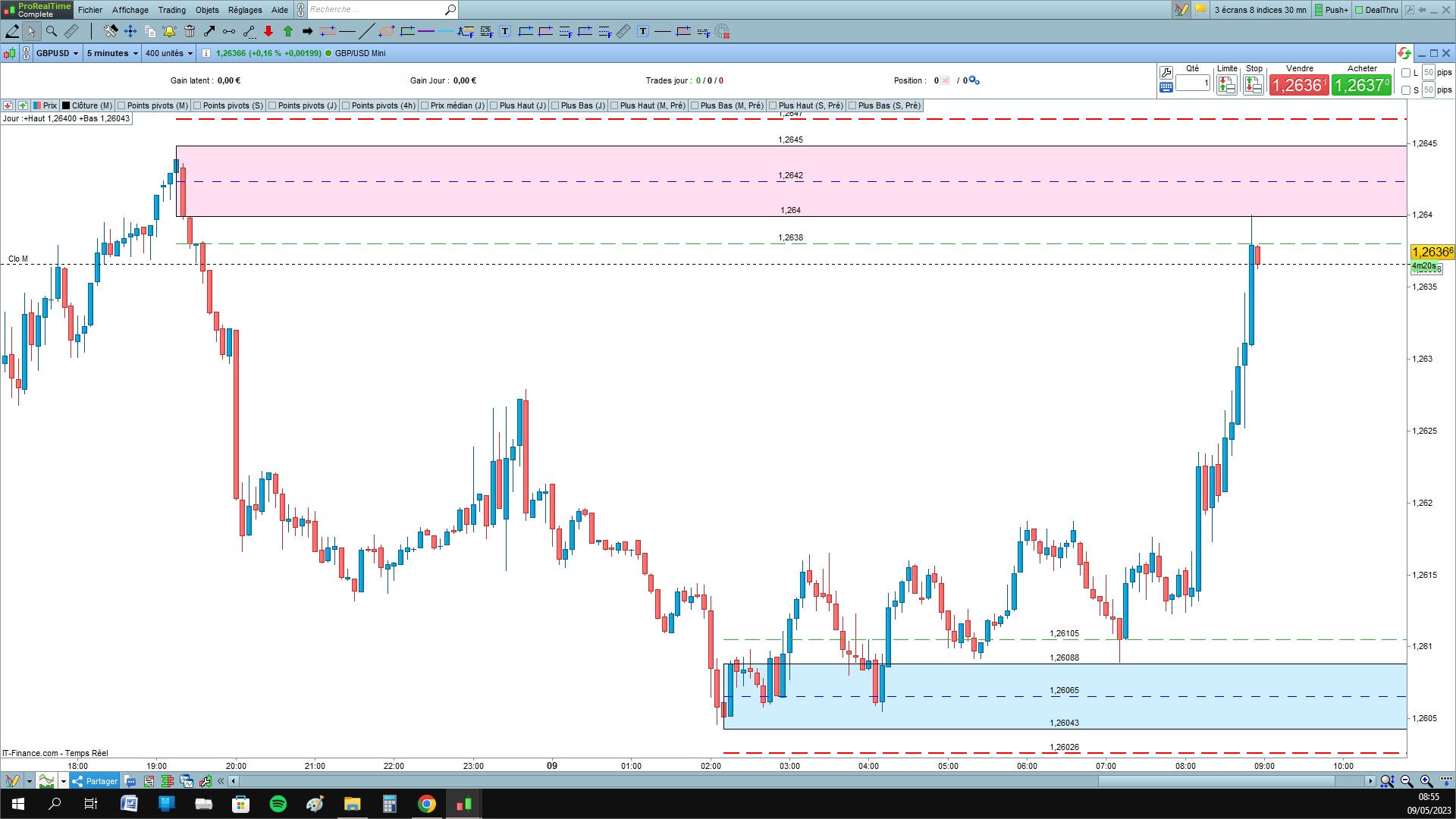
Task: Toggle the Points pivots (M) checkbox
Action: tap(121, 105)
